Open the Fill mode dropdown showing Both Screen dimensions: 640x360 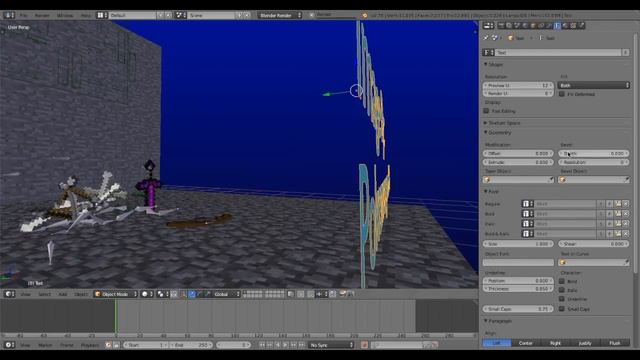point(593,85)
